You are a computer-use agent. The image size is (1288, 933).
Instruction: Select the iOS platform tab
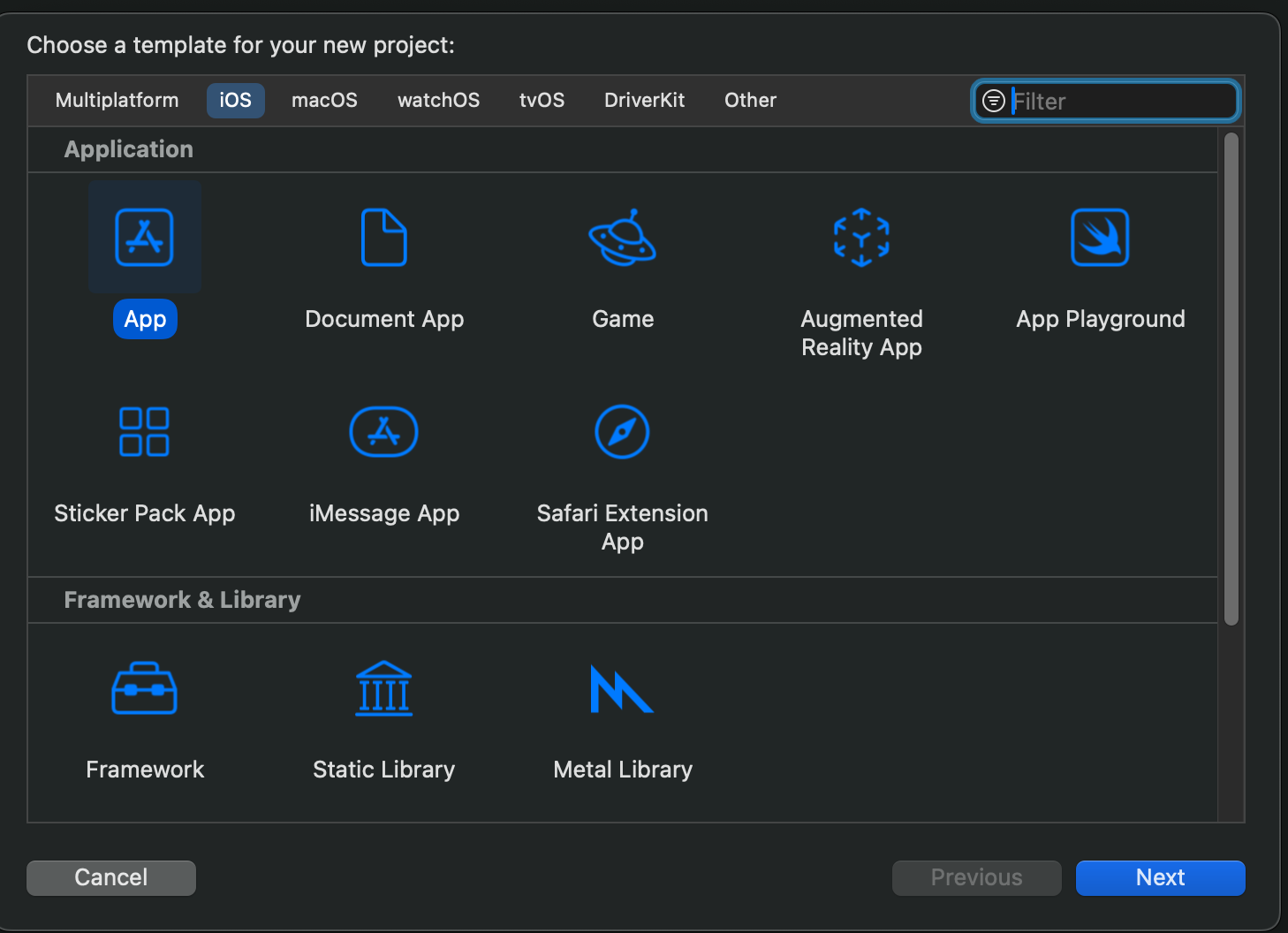coord(236,100)
